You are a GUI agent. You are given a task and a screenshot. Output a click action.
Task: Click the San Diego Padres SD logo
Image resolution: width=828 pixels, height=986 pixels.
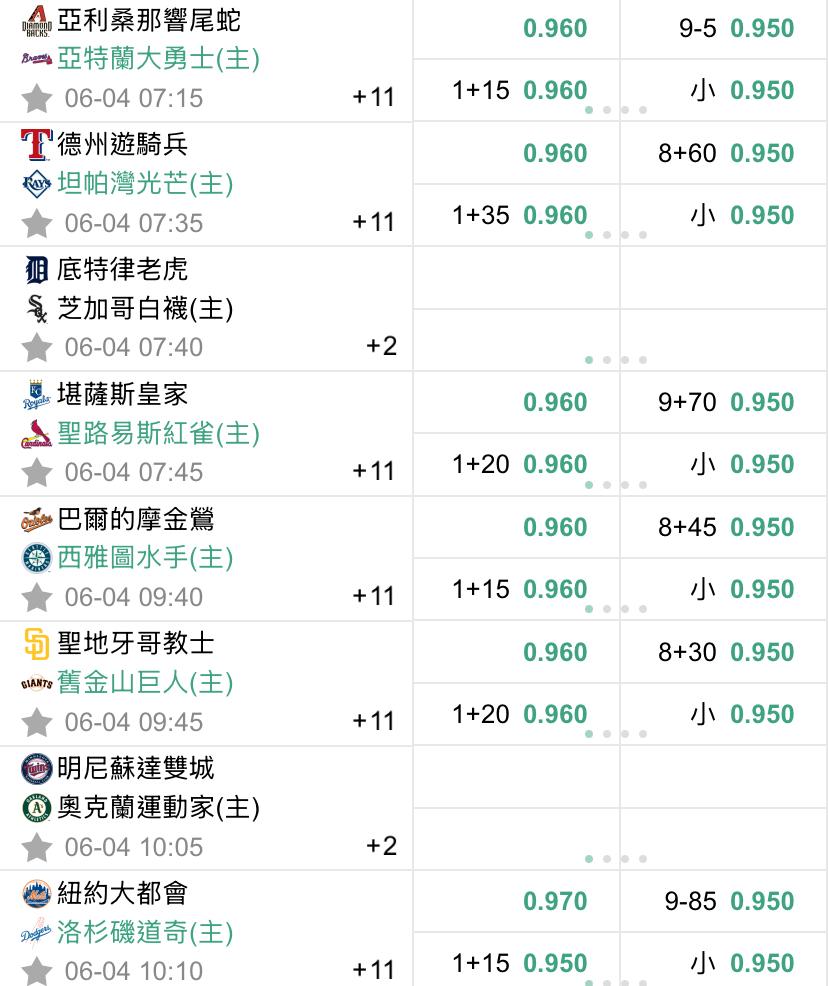pyautogui.click(x=36, y=644)
